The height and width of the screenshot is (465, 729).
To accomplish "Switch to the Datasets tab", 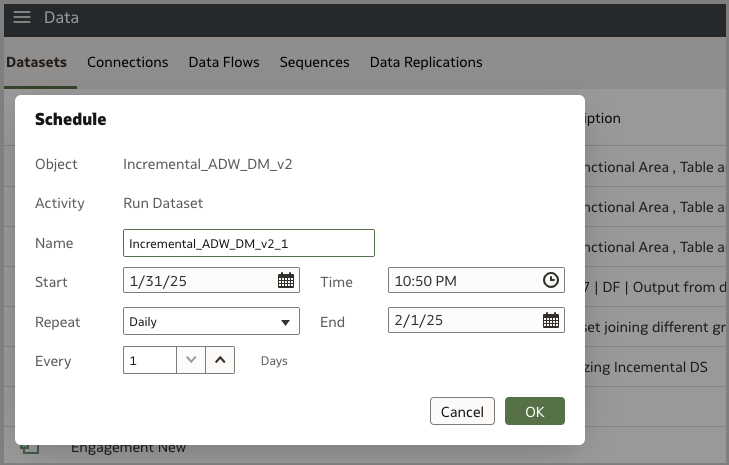I will (x=36, y=62).
